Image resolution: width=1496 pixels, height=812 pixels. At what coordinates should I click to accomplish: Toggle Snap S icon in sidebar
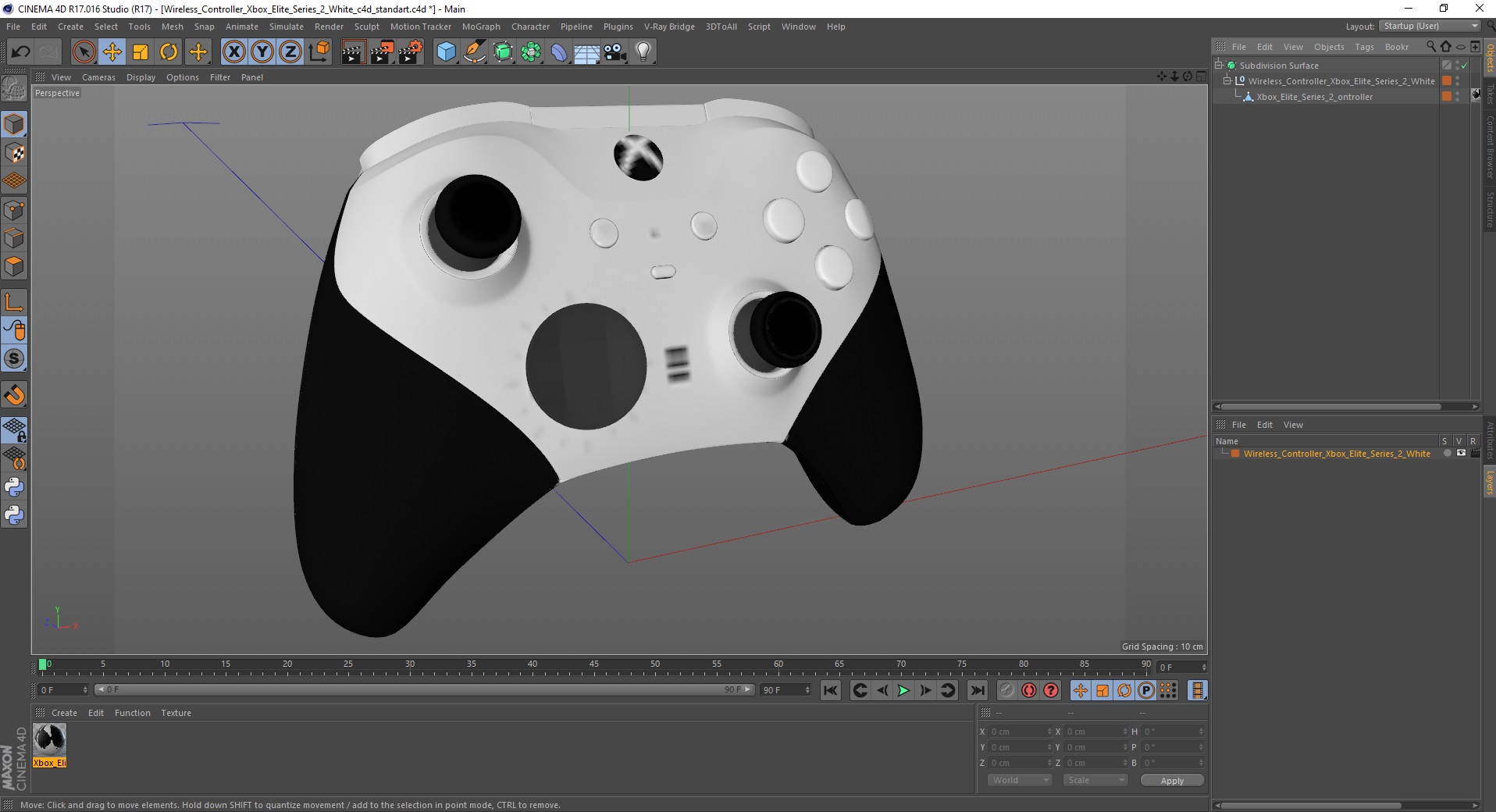pyautogui.click(x=14, y=359)
